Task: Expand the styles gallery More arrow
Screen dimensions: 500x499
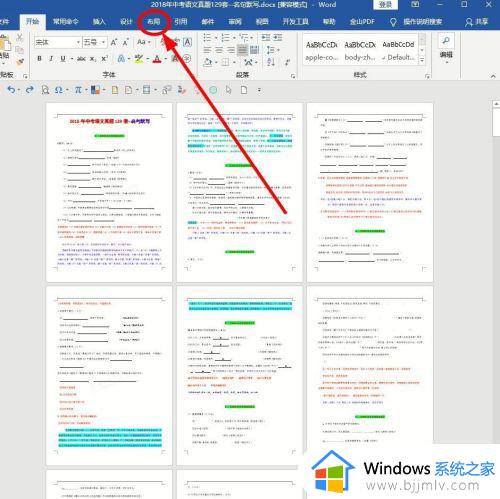Action: [422, 60]
